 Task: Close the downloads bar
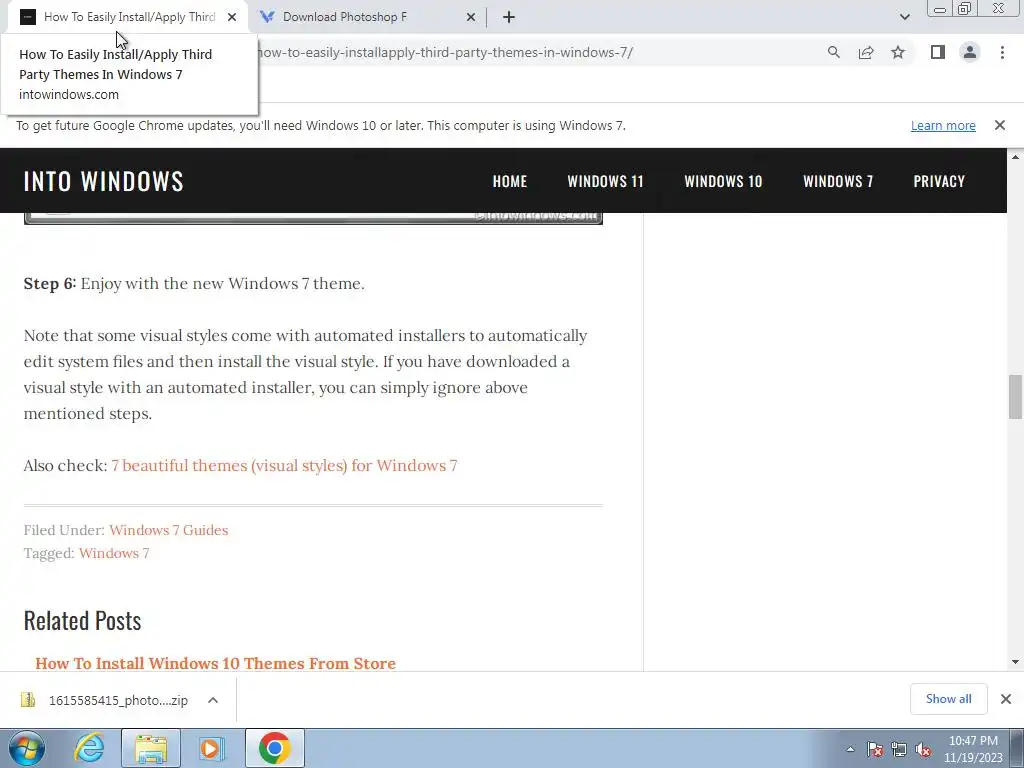[1006, 699]
